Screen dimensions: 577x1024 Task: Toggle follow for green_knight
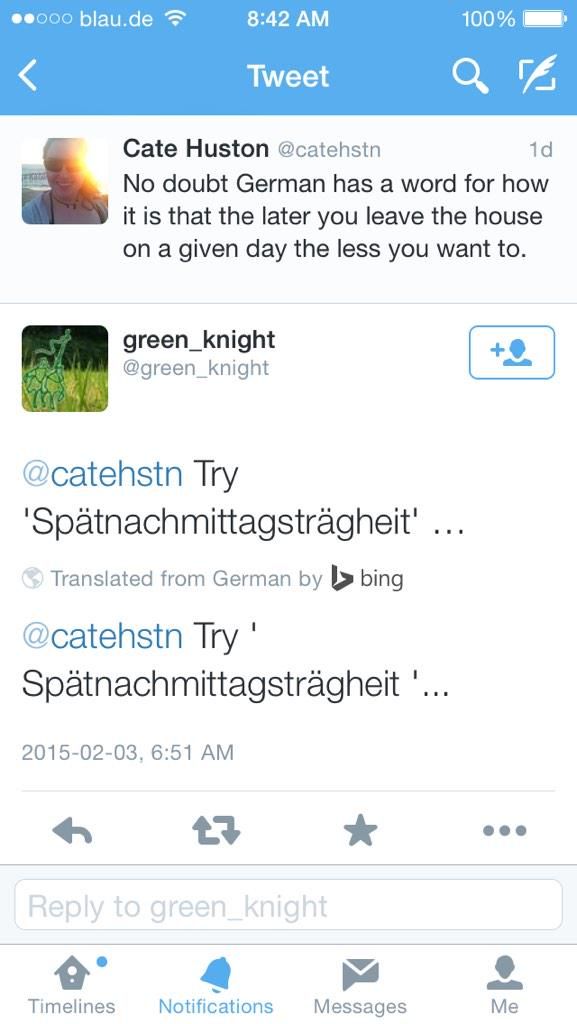coord(511,352)
